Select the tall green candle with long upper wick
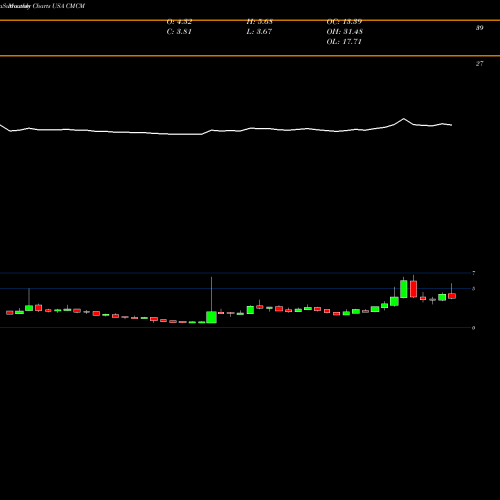Image resolution: width=500 pixels, height=500 pixels. click(211, 317)
